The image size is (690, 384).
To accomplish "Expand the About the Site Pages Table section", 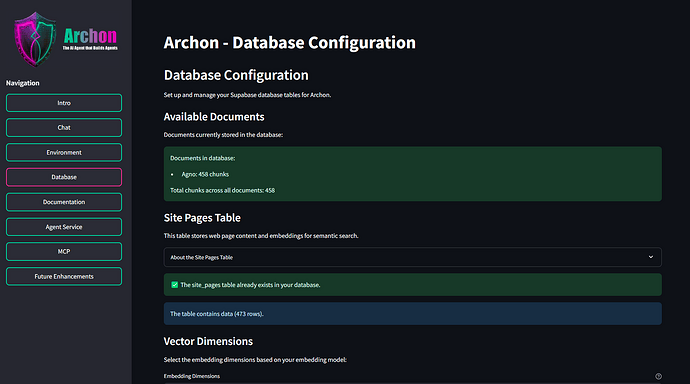I will click(x=412, y=257).
